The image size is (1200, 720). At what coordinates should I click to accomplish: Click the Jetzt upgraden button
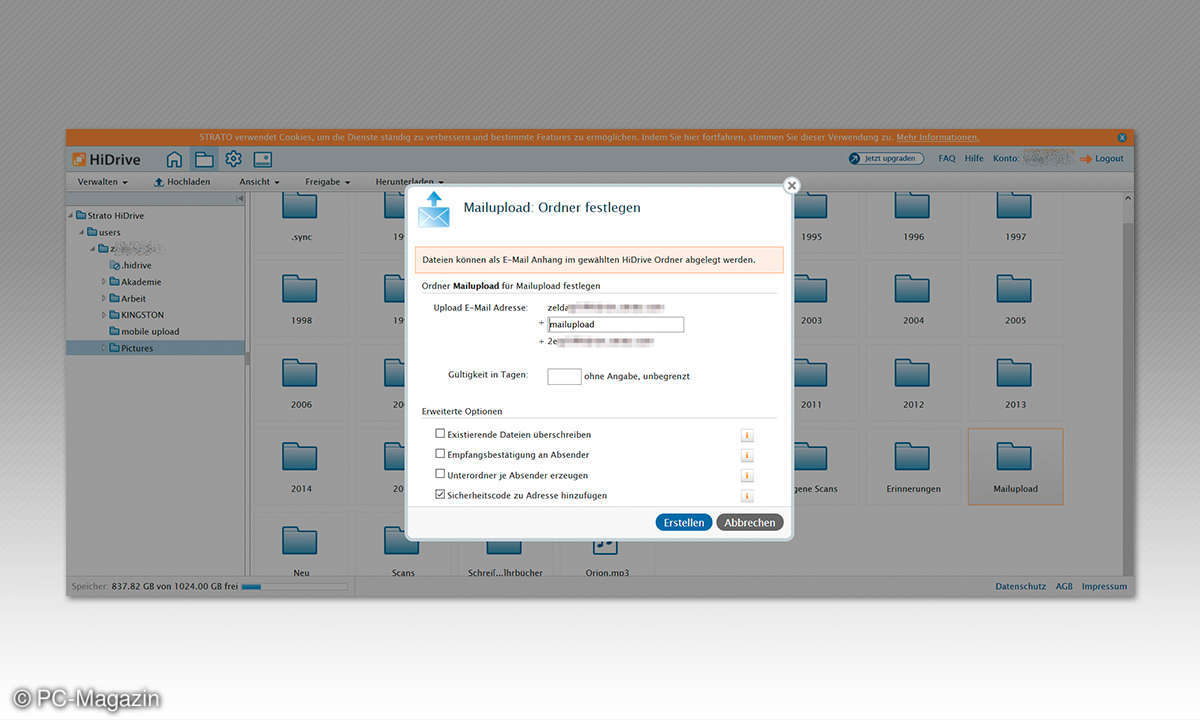(886, 158)
